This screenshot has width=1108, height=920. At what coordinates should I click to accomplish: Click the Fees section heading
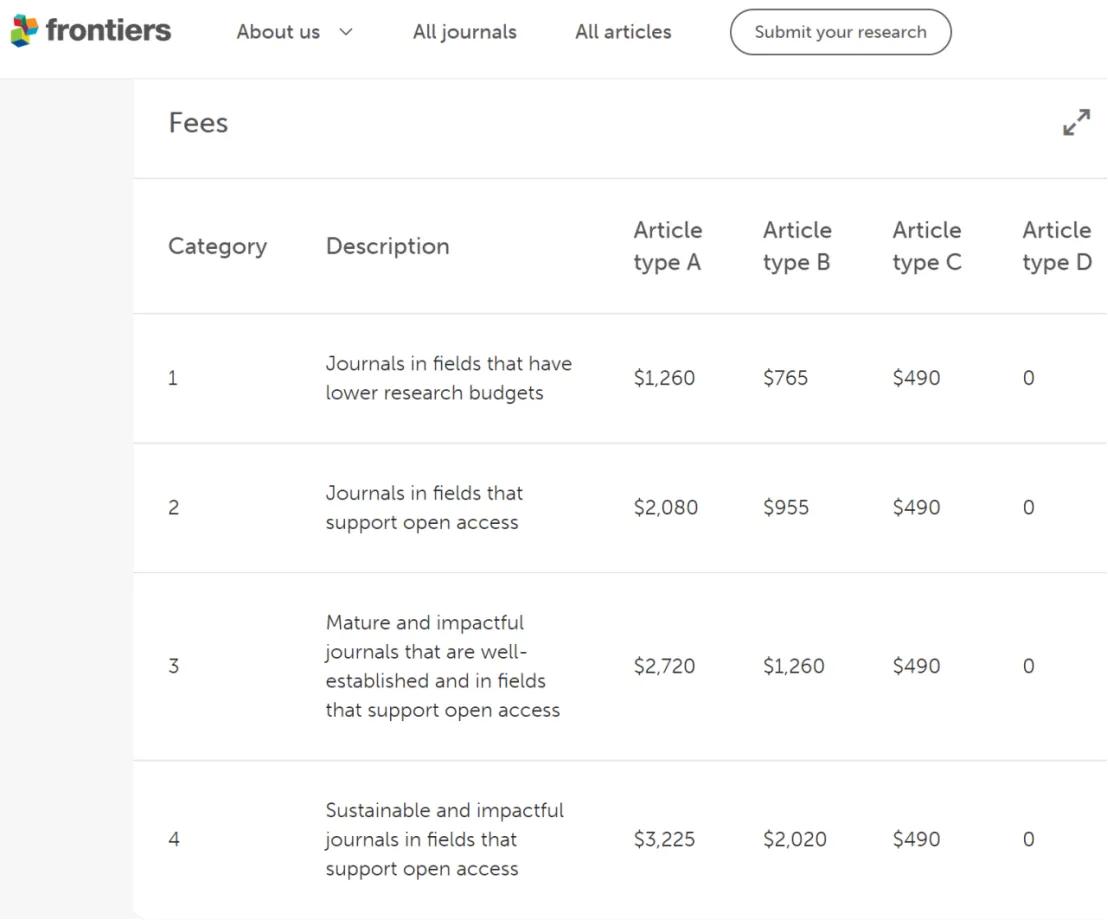click(x=198, y=123)
